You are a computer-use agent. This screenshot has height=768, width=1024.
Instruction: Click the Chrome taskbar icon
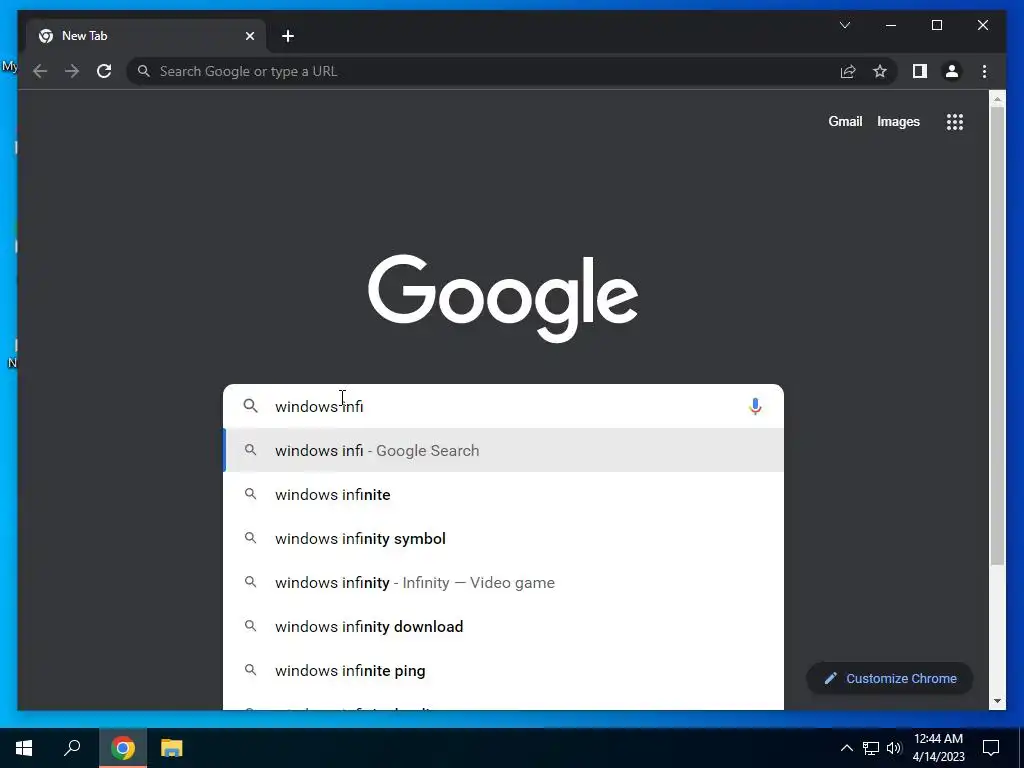[x=123, y=748]
